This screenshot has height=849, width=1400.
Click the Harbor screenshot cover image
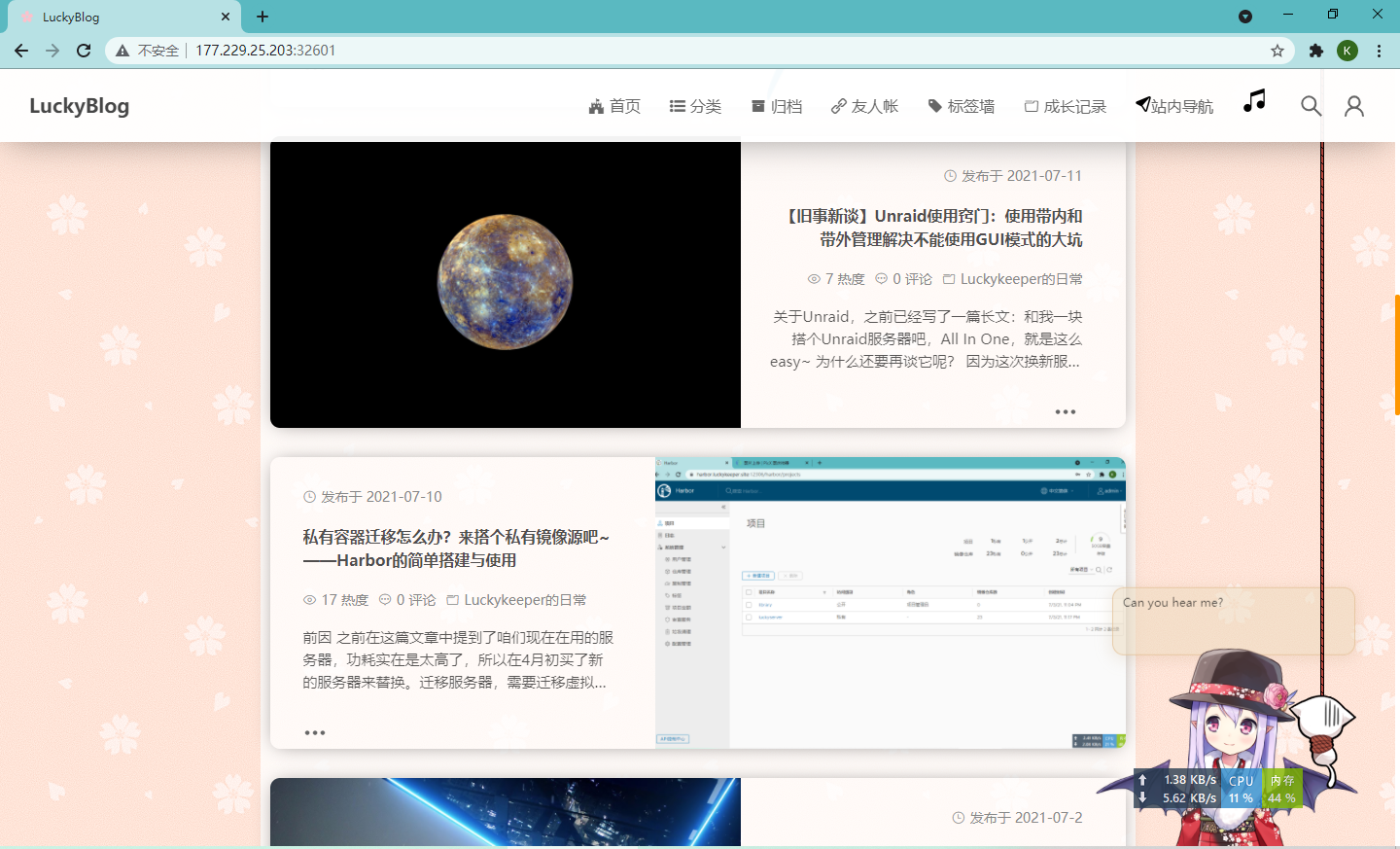coord(891,603)
